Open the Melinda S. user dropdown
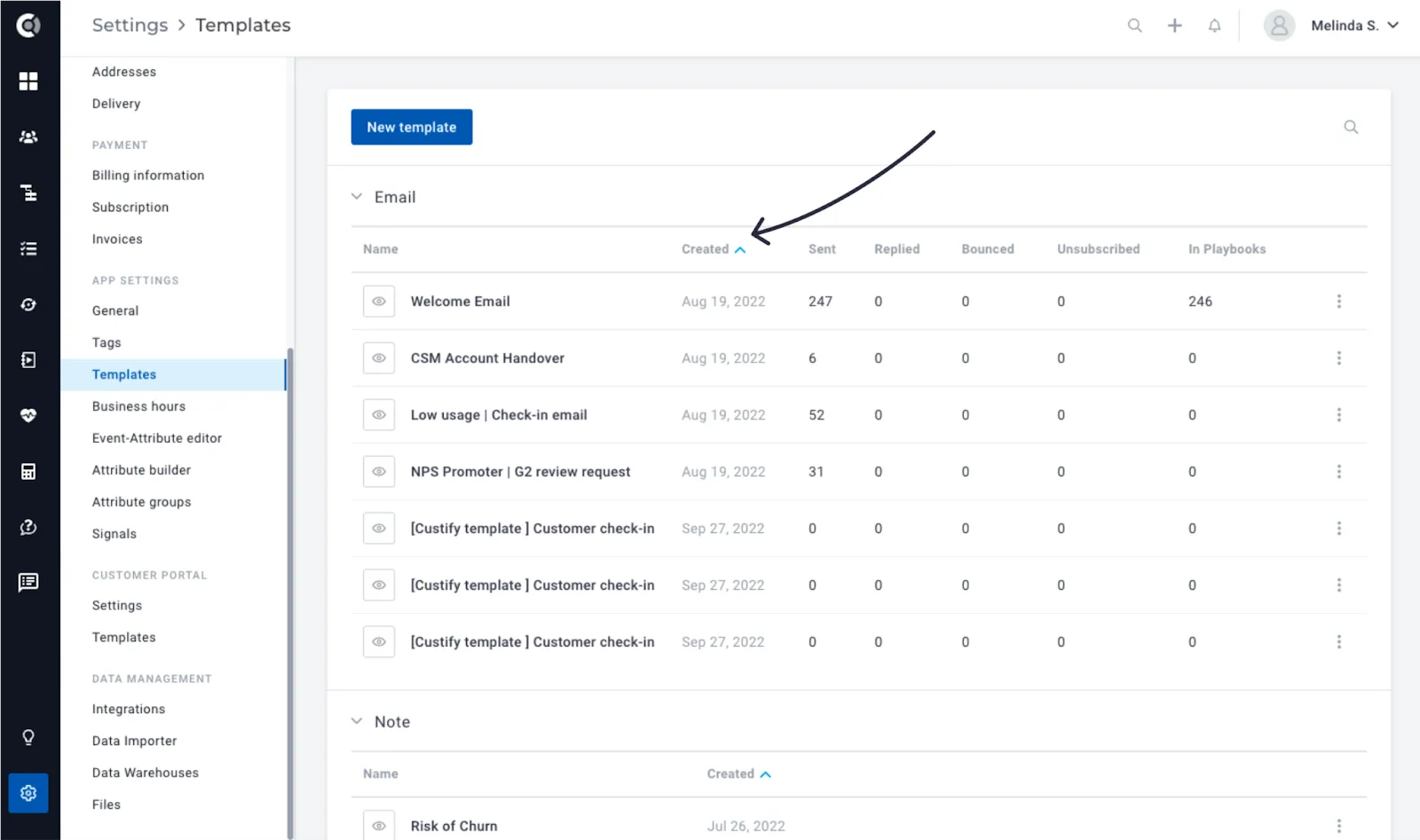This screenshot has height=840, width=1420. pos(1354,26)
